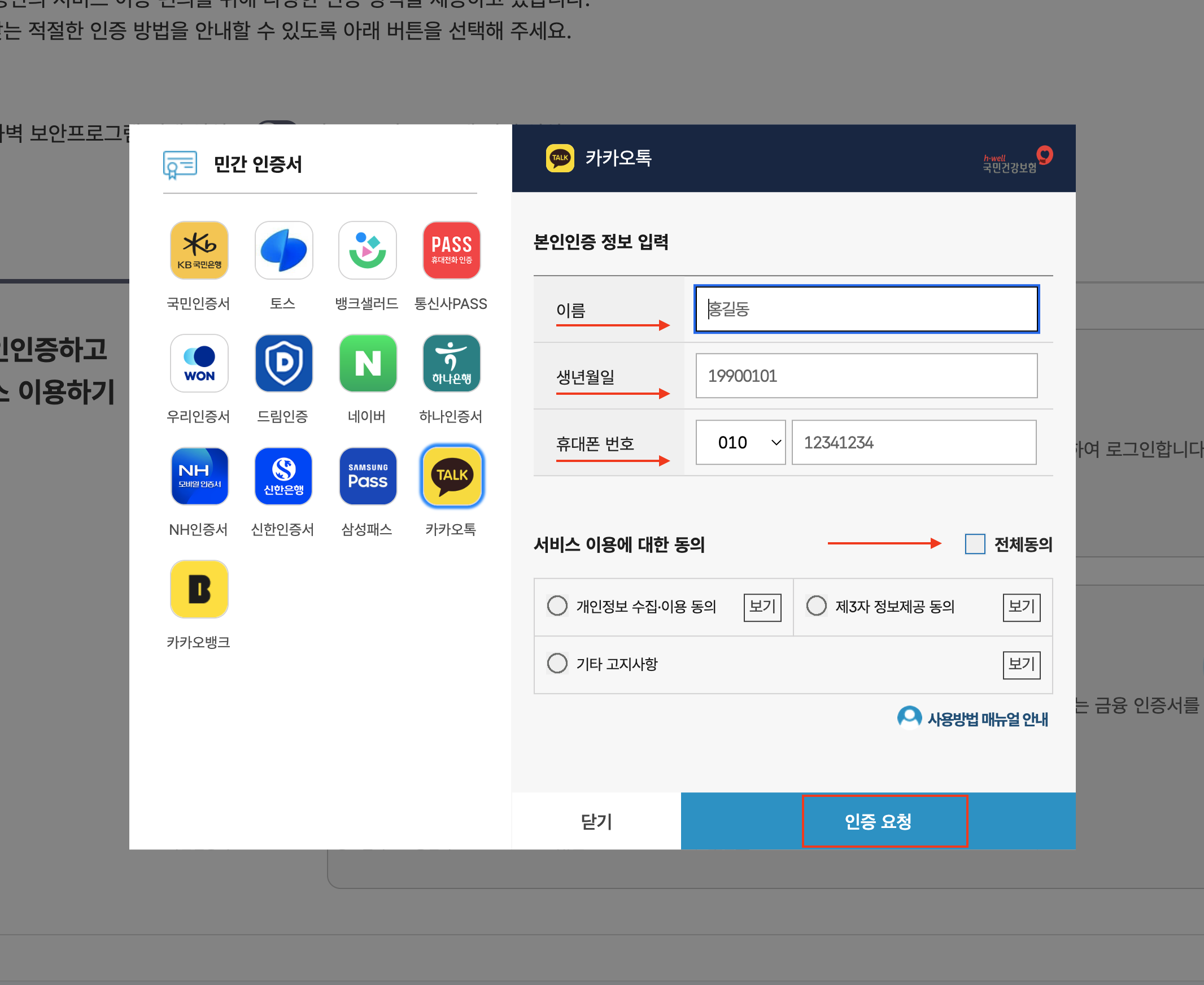Choose the 신한인증서 icon
The width and height of the screenshot is (1204, 985).
point(283,476)
